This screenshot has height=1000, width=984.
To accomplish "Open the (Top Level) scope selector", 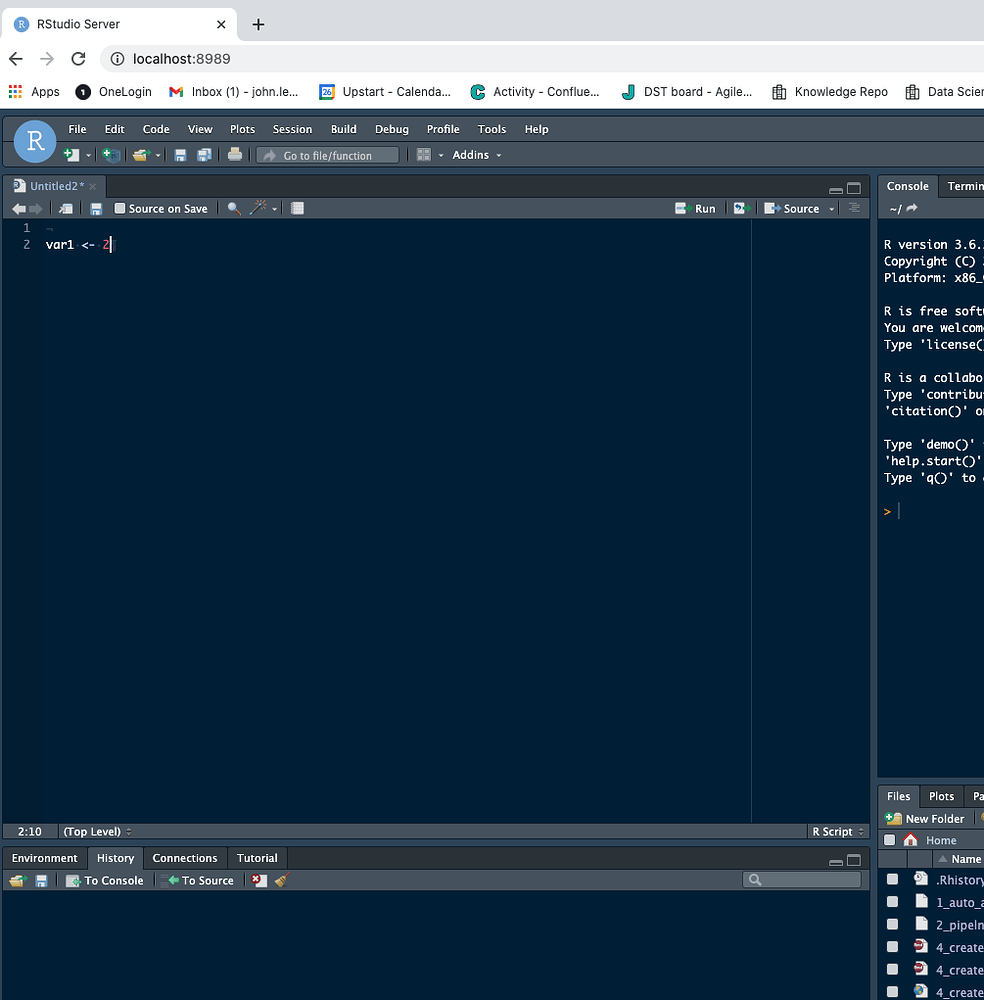I will [x=97, y=832].
